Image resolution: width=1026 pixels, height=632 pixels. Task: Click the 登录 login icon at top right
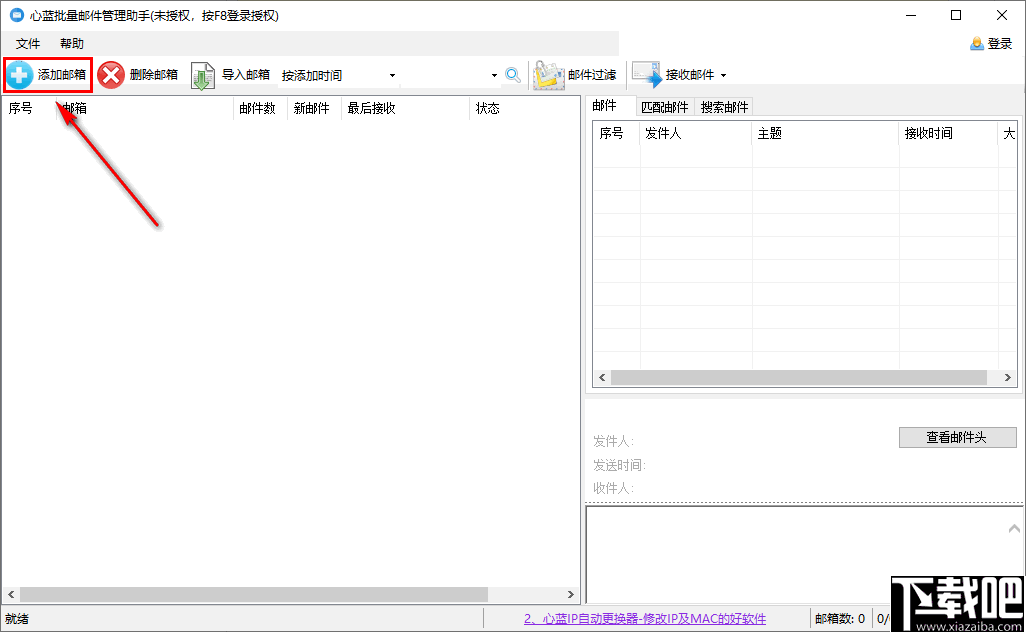(977, 43)
